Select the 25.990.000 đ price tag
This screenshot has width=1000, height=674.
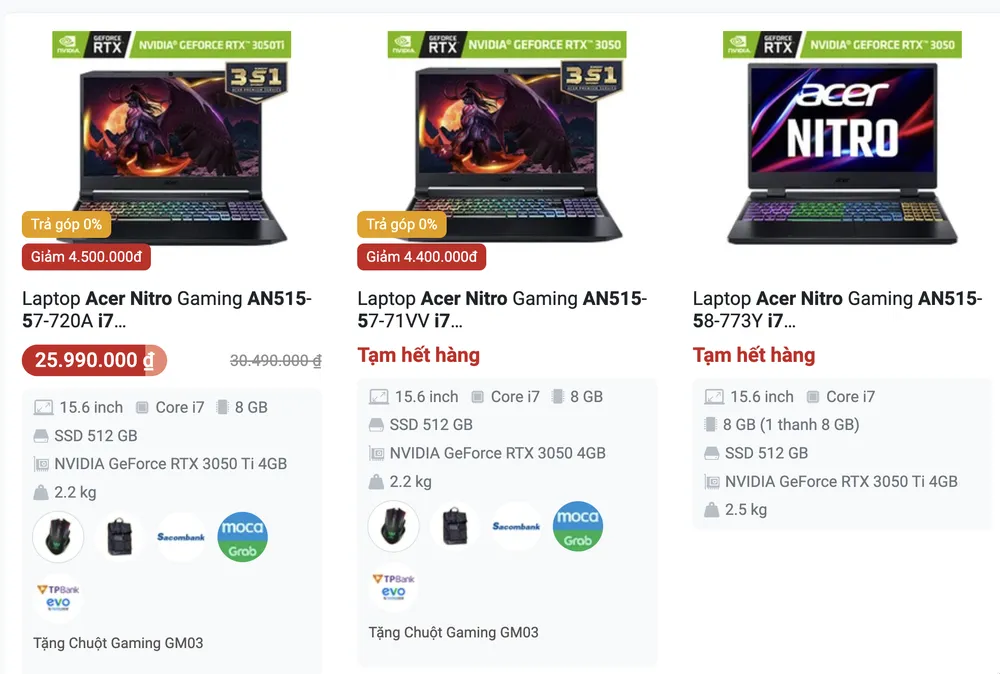click(x=93, y=360)
